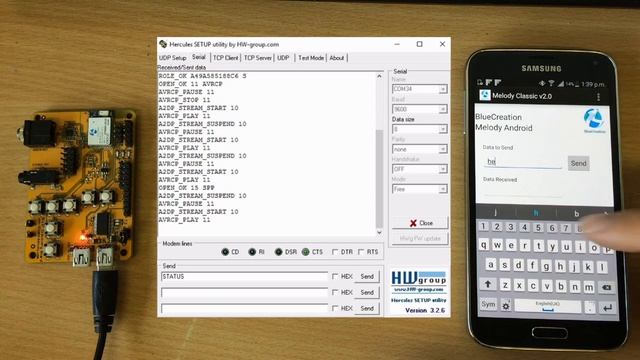Tap the keyboard settings gear key
The image size is (640, 360).
(x=506, y=305)
